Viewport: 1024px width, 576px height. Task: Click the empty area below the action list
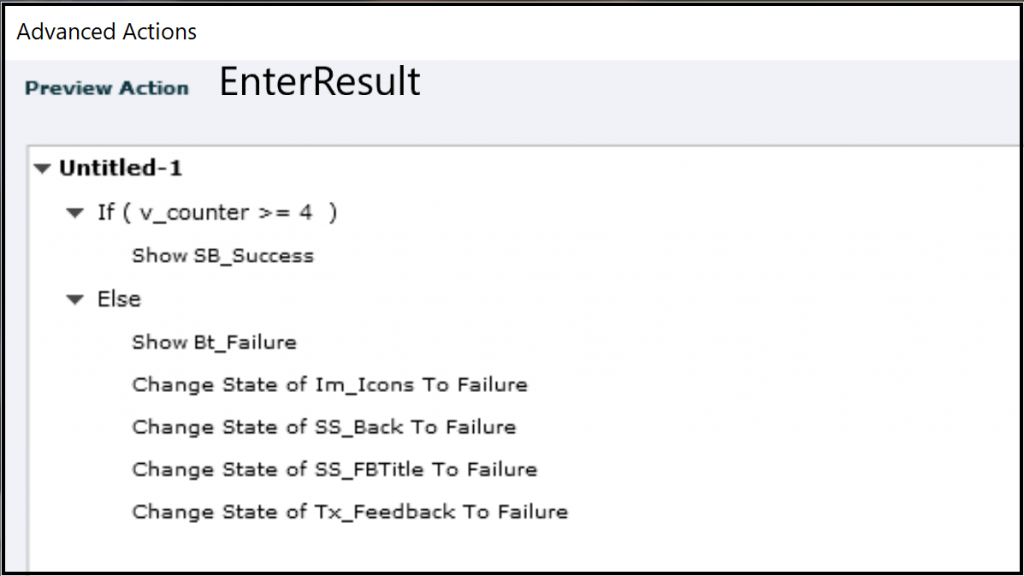click(x=500, y=550)
